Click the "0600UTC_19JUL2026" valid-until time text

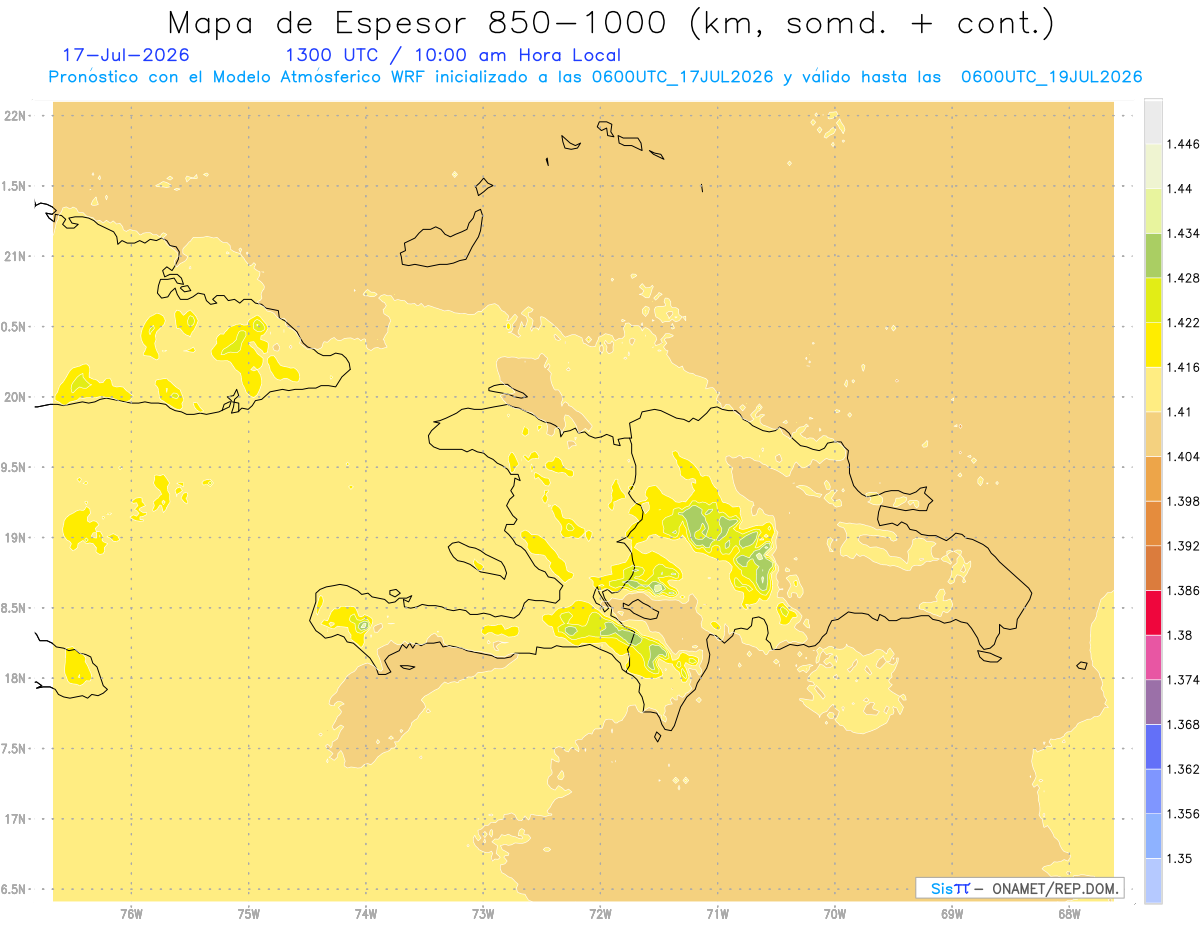point(1051,77)
